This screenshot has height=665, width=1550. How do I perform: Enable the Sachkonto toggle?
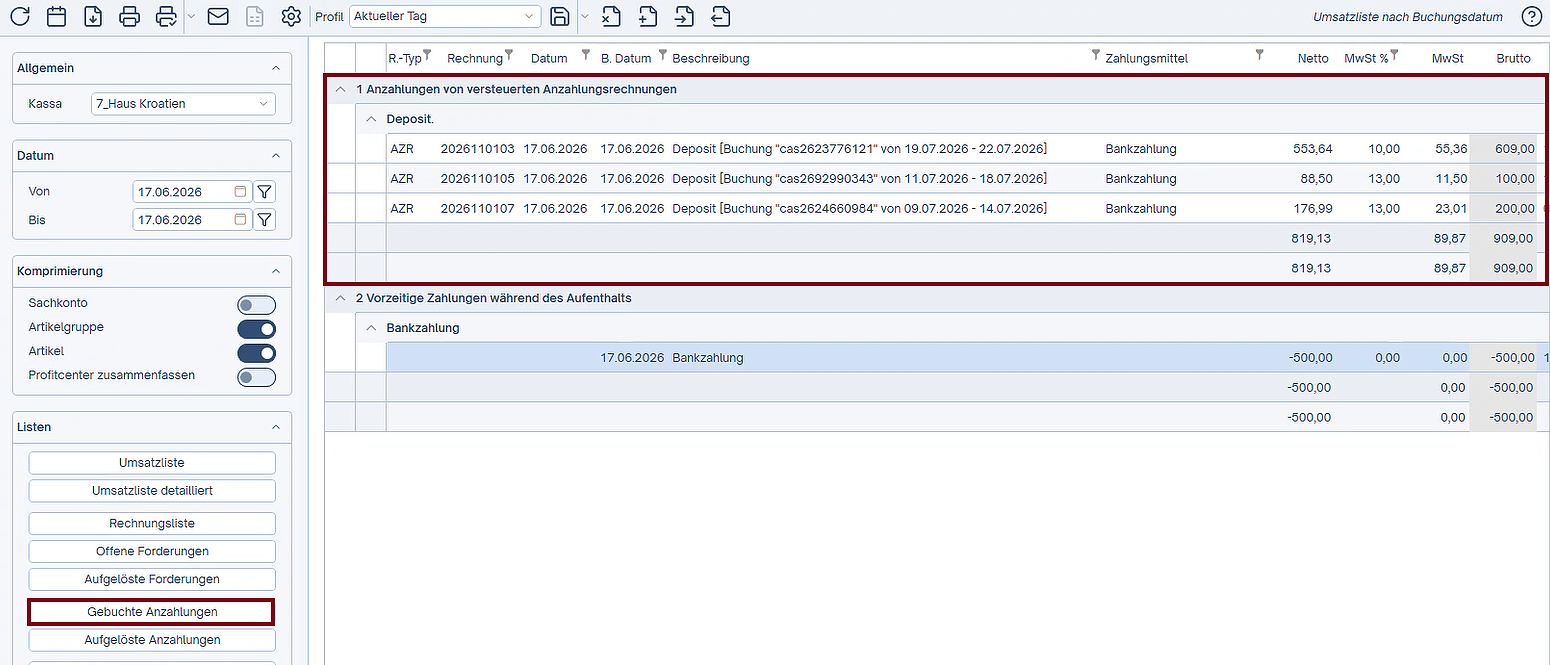256,305
